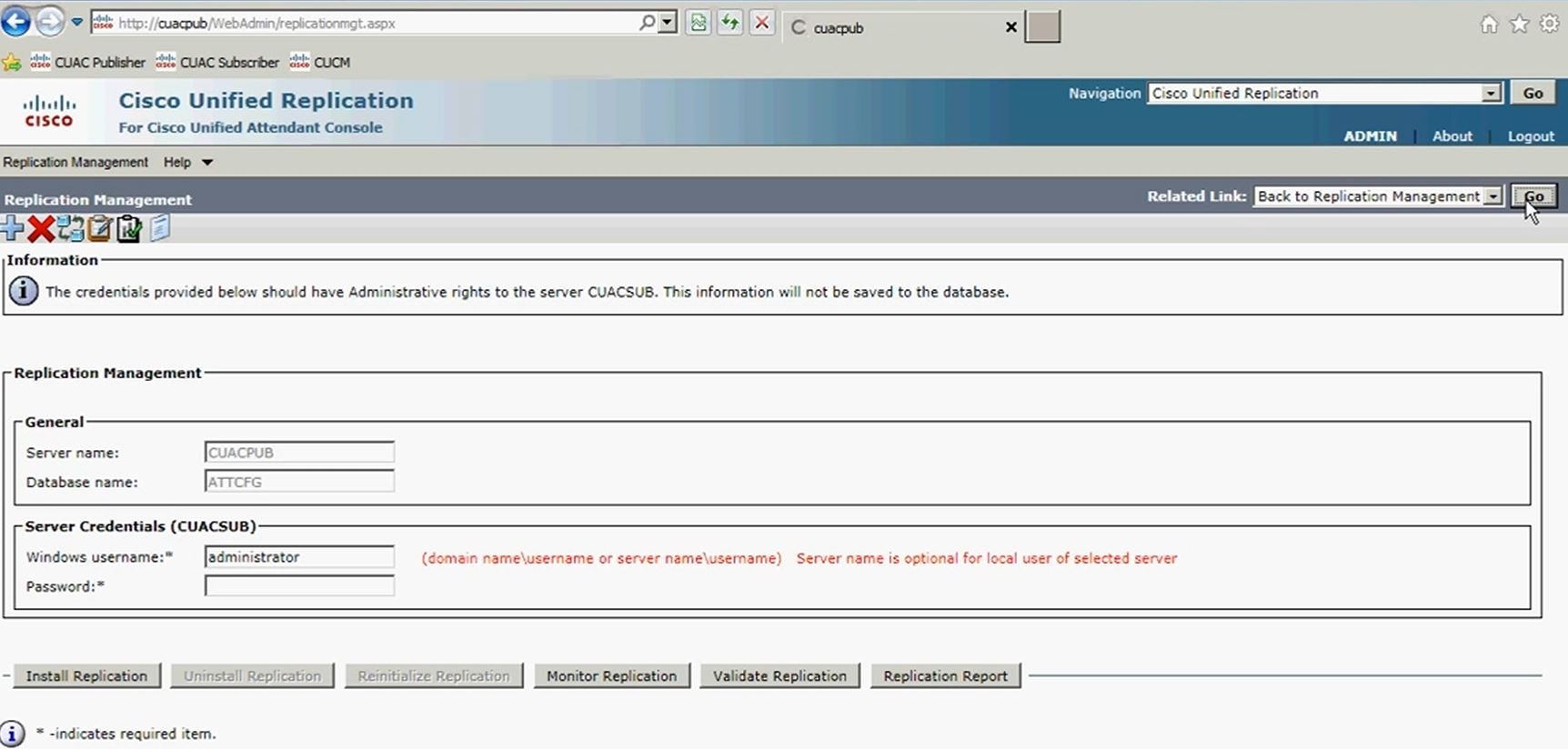
Task: Click the Password input field
Action: tap(299, 586)
